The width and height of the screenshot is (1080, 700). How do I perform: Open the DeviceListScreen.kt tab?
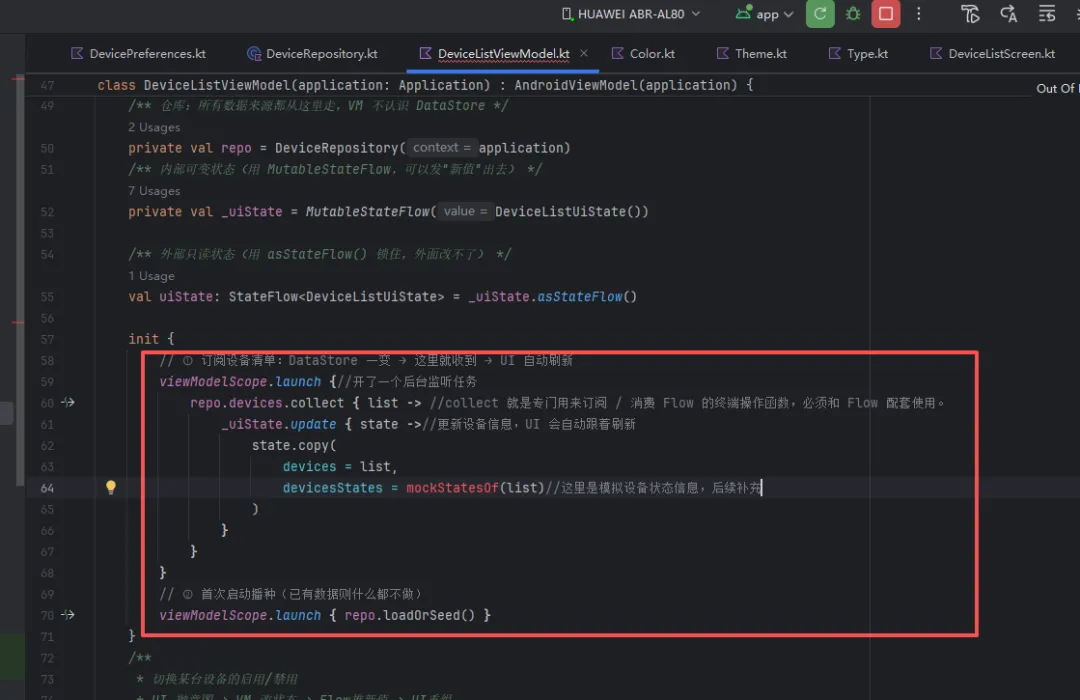[x=993, y=53]
